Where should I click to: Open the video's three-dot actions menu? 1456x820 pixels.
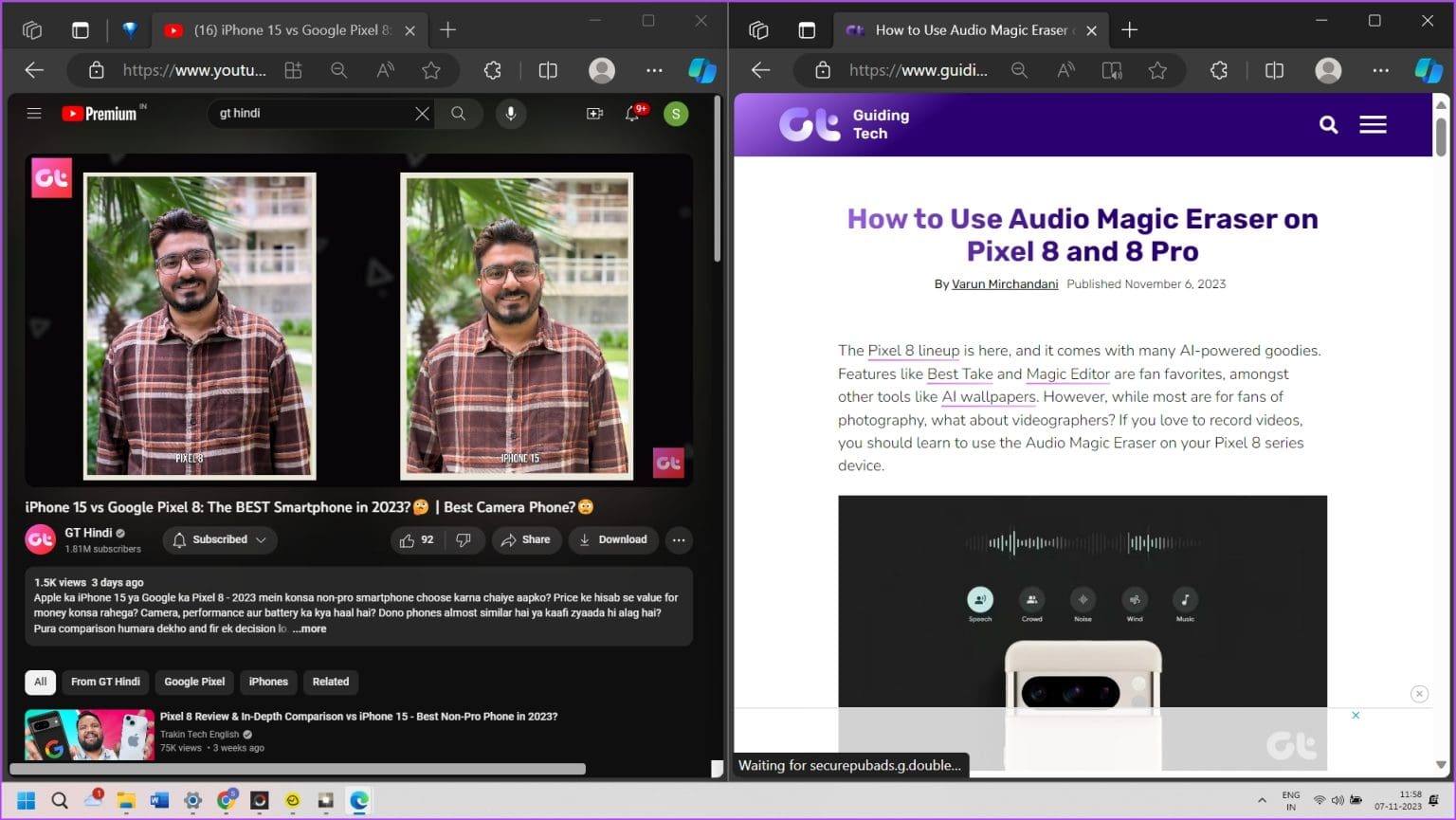679,539
